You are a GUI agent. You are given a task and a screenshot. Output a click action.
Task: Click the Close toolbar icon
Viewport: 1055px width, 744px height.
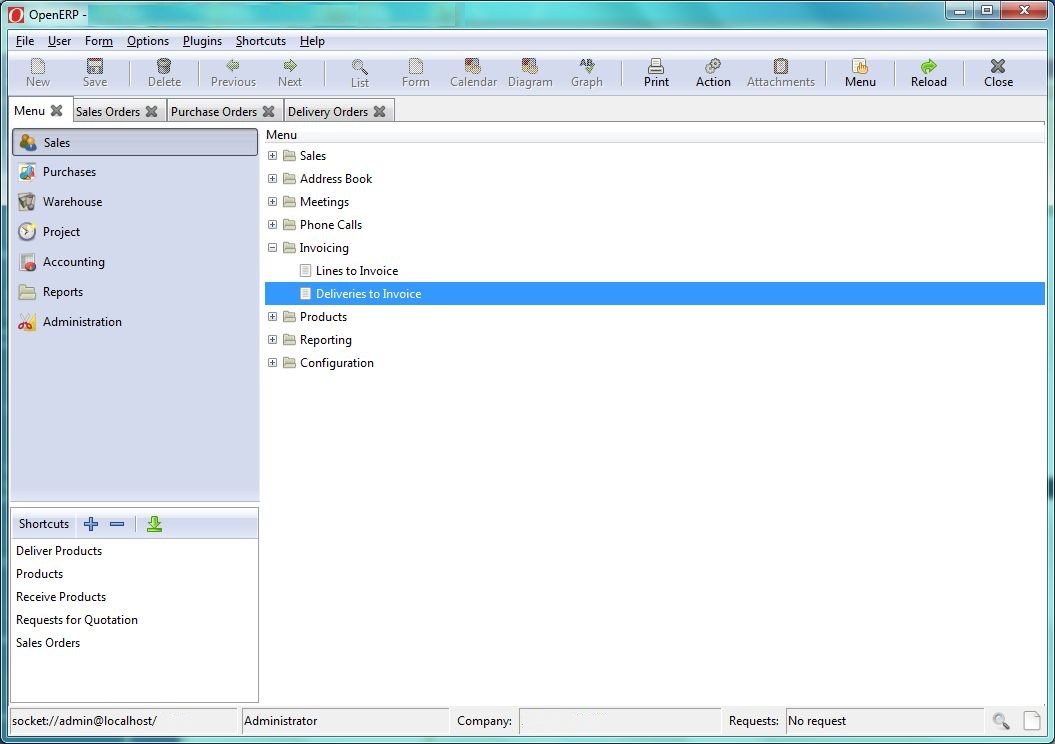tap(998, 66)
